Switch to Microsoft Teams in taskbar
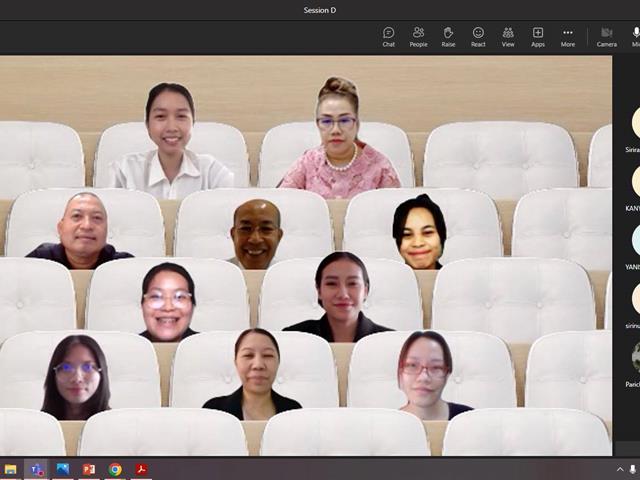The image size is (640, 480). point(36,469)
